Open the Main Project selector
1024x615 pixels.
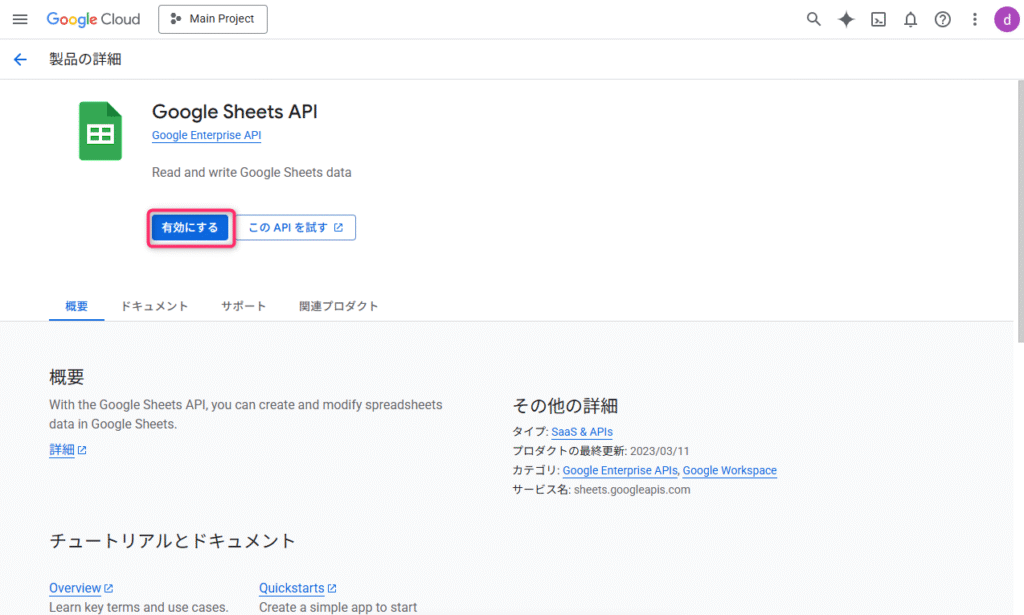point(213,19)
